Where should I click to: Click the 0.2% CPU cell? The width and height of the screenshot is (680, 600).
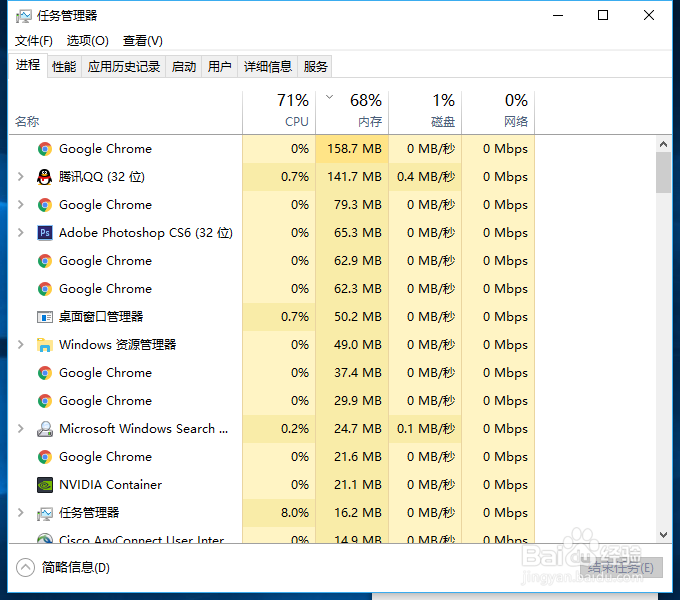(x=279, y=429)
